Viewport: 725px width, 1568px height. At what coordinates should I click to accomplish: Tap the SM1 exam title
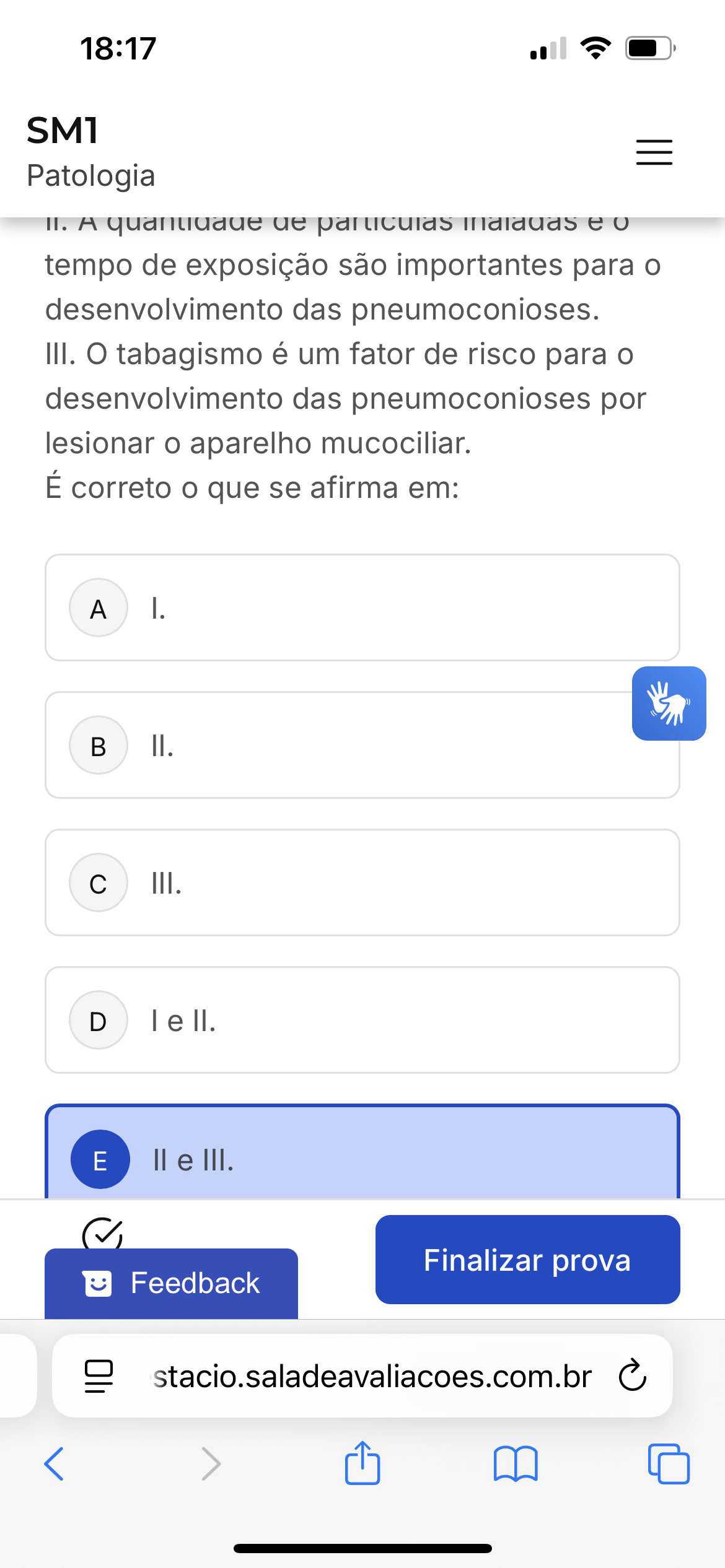tap(63, 131)
